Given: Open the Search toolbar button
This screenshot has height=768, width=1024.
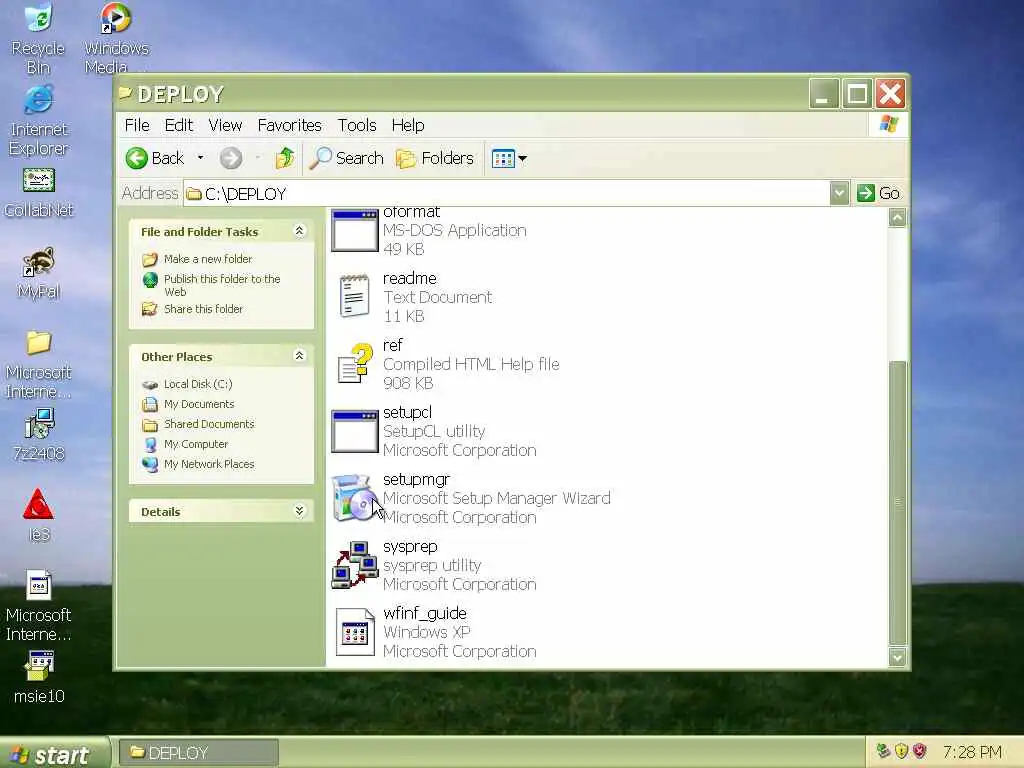Looking at the screenshot, I should (x=346, y=158).
